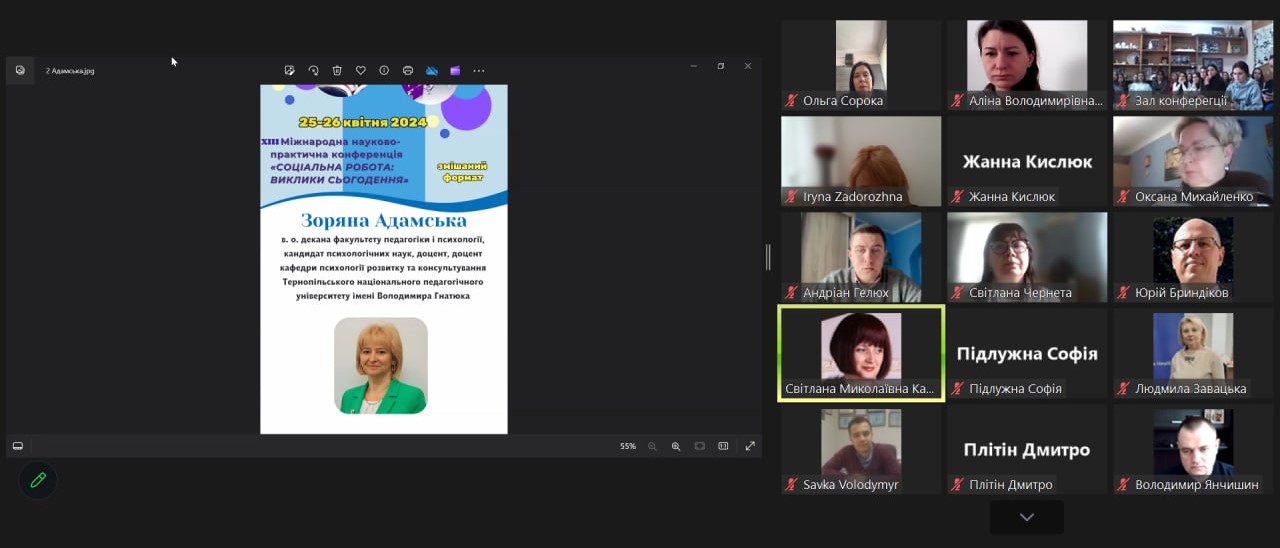Toggle the filmstrip view at bottom left
Image resolution: width=1280 pixels, height=548 pixels.
18,446
